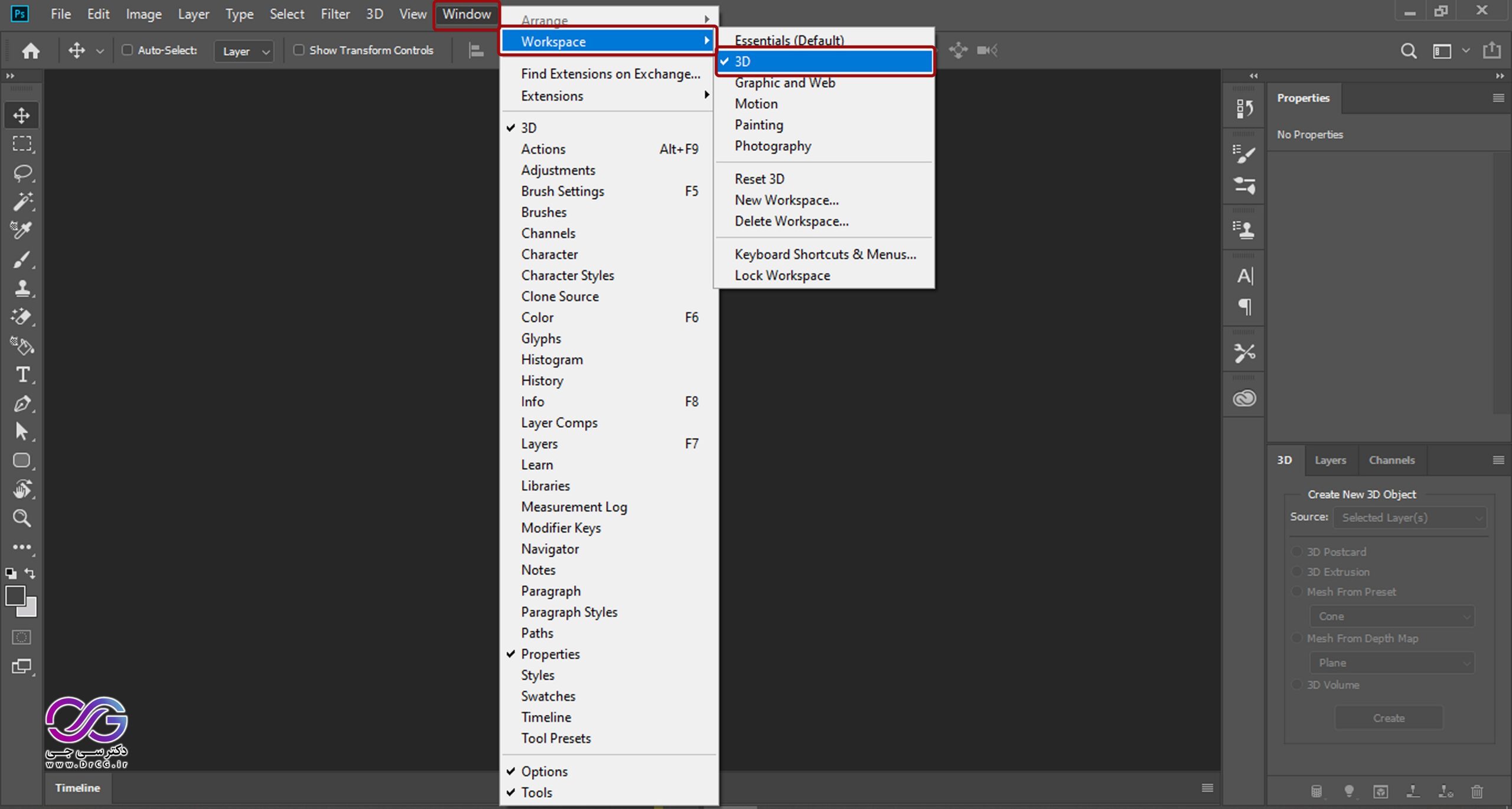Toggle the Properties panel menu entry
The height and width of the screenshot is (809, 1512).
pos(608,654)
